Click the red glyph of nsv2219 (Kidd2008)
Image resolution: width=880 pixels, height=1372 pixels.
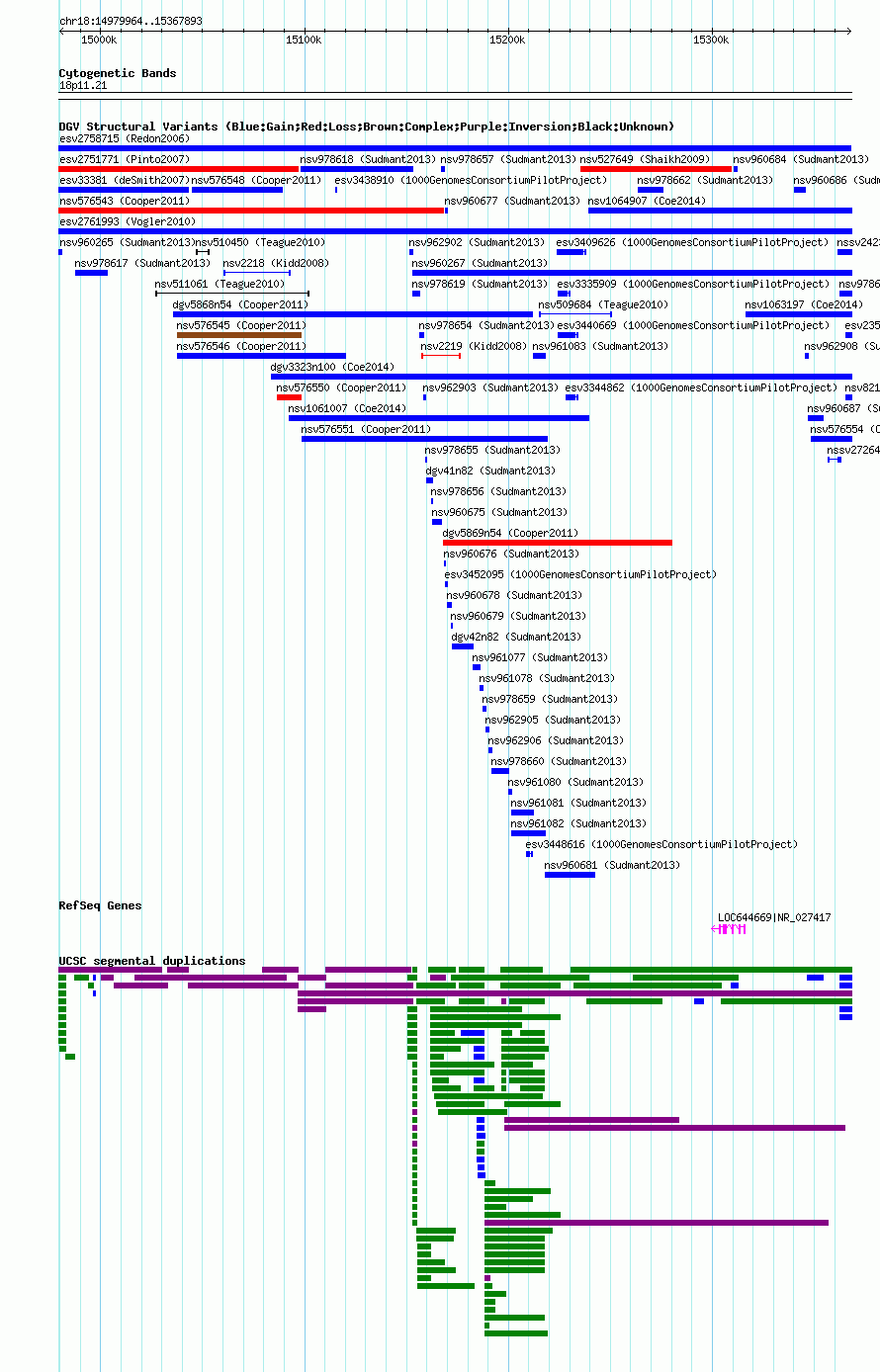tap(441, 356)
